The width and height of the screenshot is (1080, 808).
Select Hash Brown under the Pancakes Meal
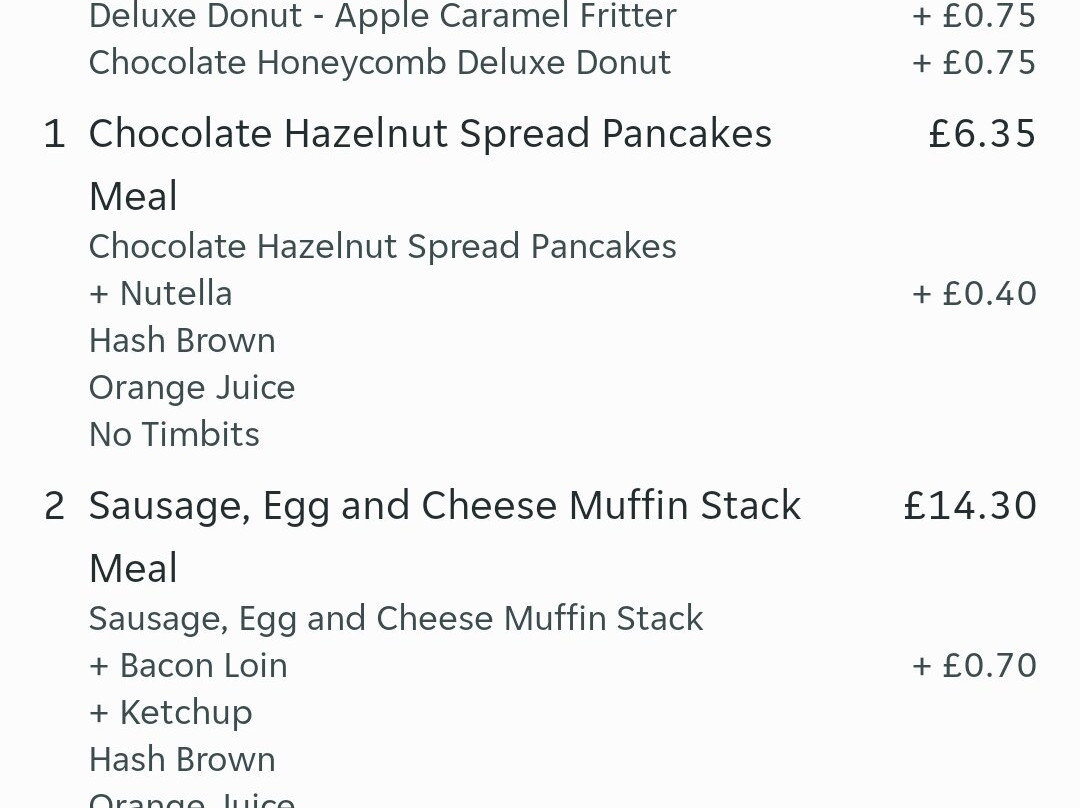tap(182, 340)
